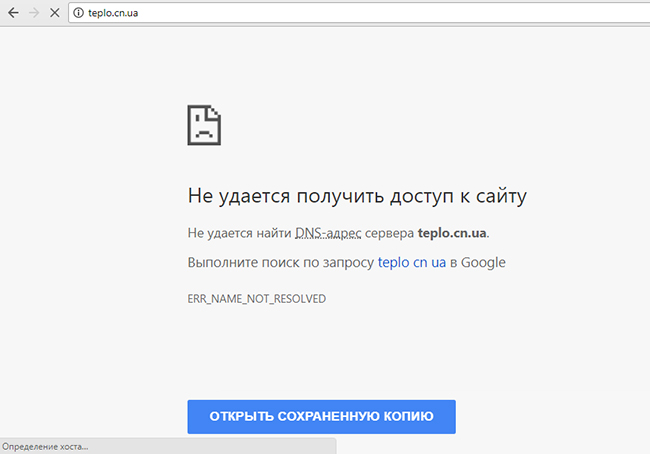
Task: Click the grayed-out forward arrow
Action: click(34, 13)
